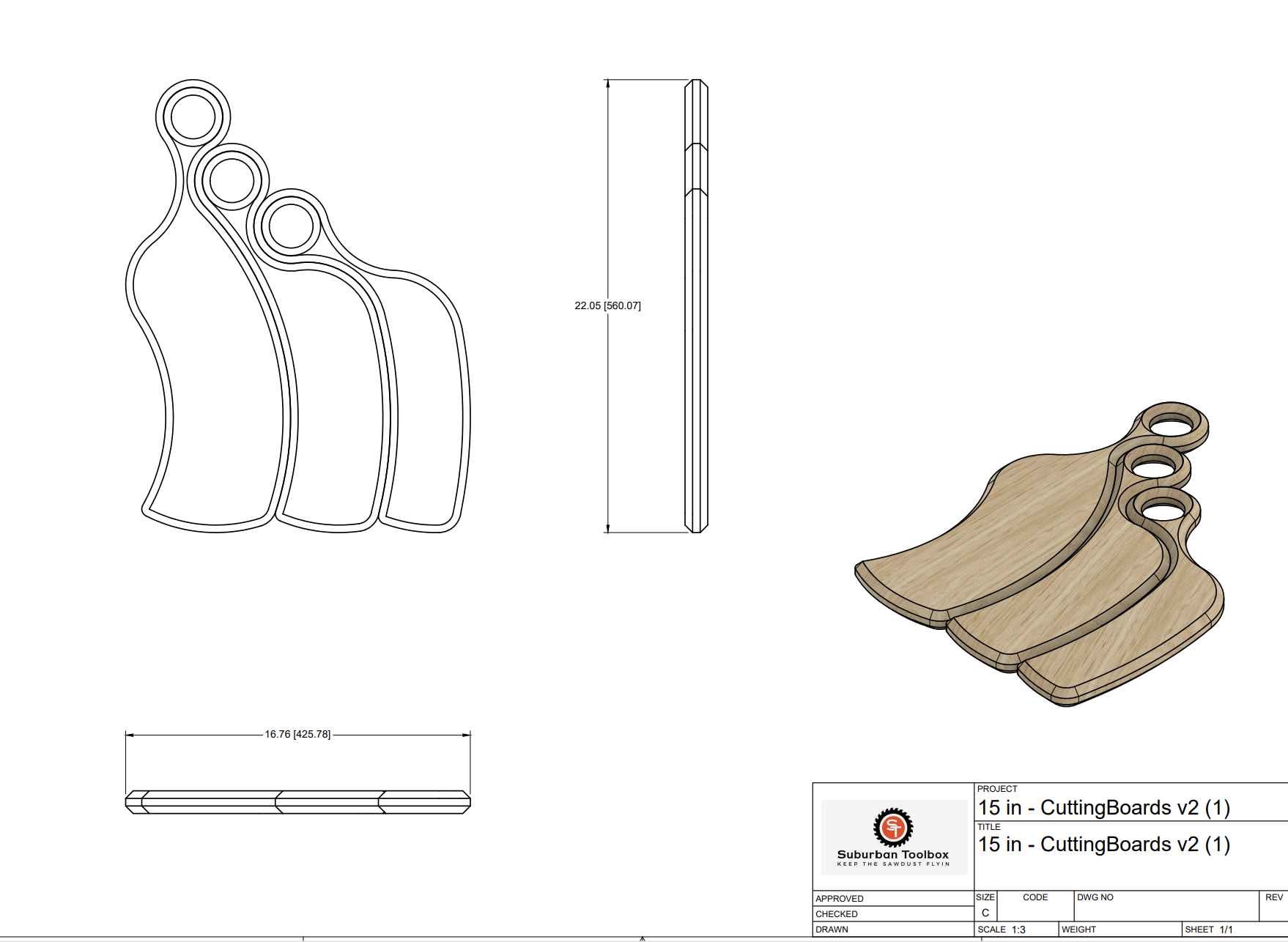Screen dimensions: 1288x942
Task: Click the CODE cell in title block
Action: [1035, 897]
